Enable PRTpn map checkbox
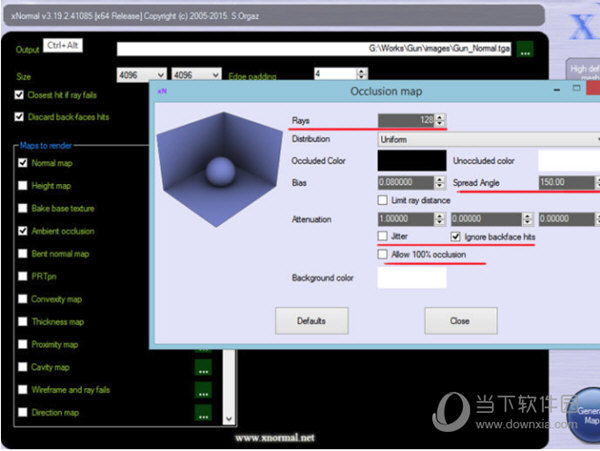This screenshot has width=600, height=451. coord(23,276)
